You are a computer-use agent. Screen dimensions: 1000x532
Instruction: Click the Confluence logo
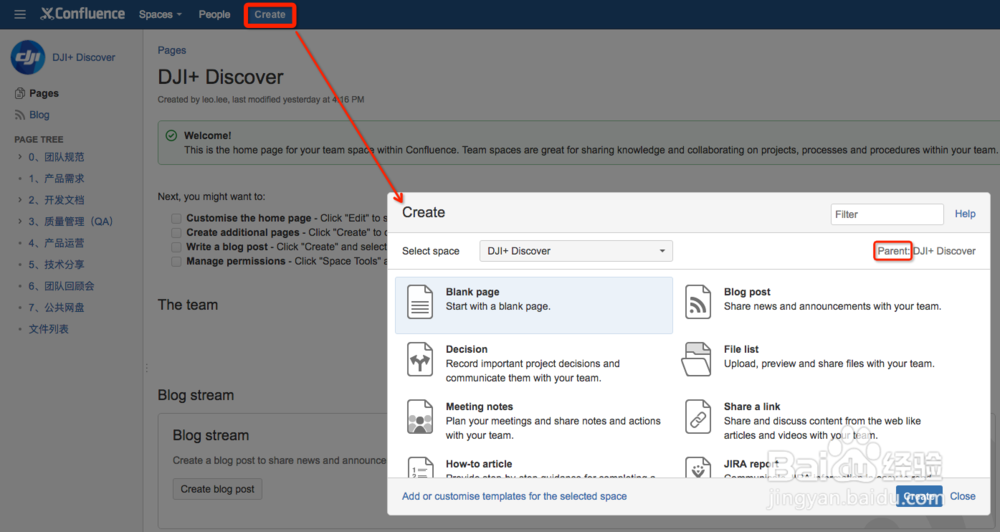[x=83, y=14]
